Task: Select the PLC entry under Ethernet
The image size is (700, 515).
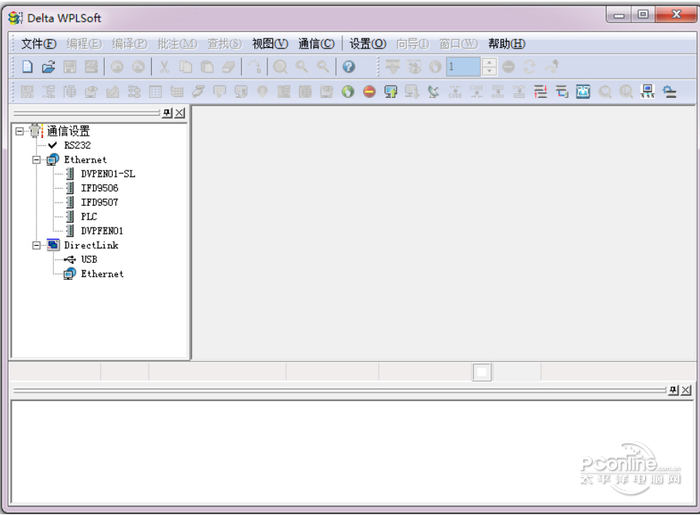Action: pos(89,217)
